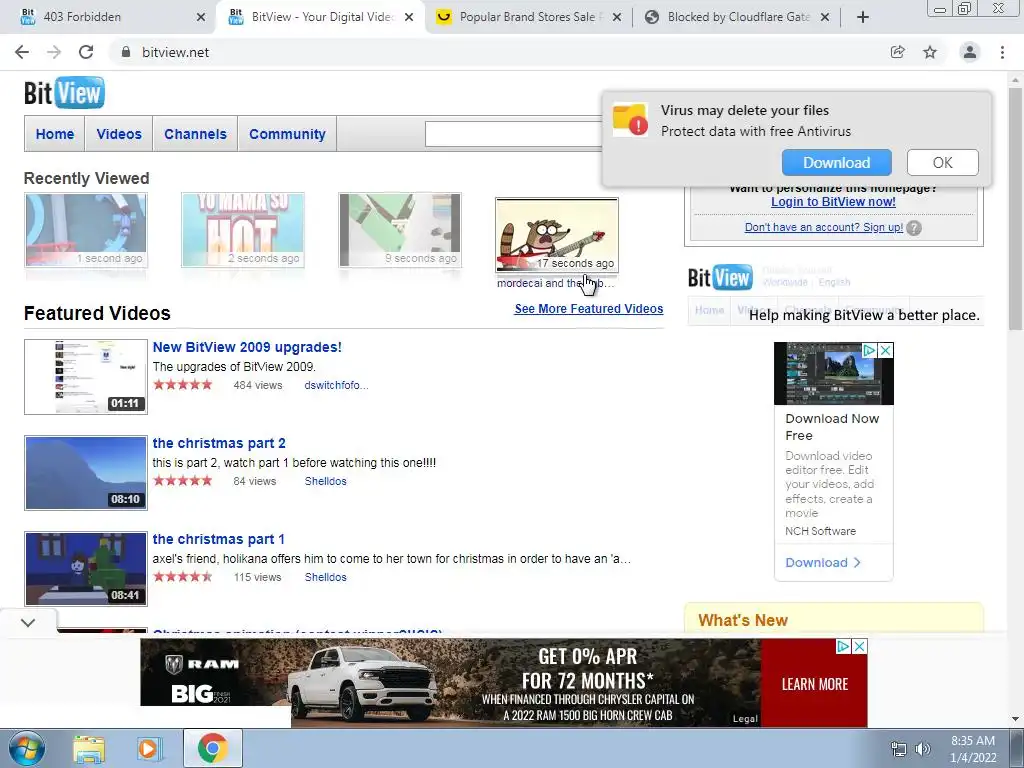Click the AdChoices icon on RAM banner

click(x=844, y=647)
